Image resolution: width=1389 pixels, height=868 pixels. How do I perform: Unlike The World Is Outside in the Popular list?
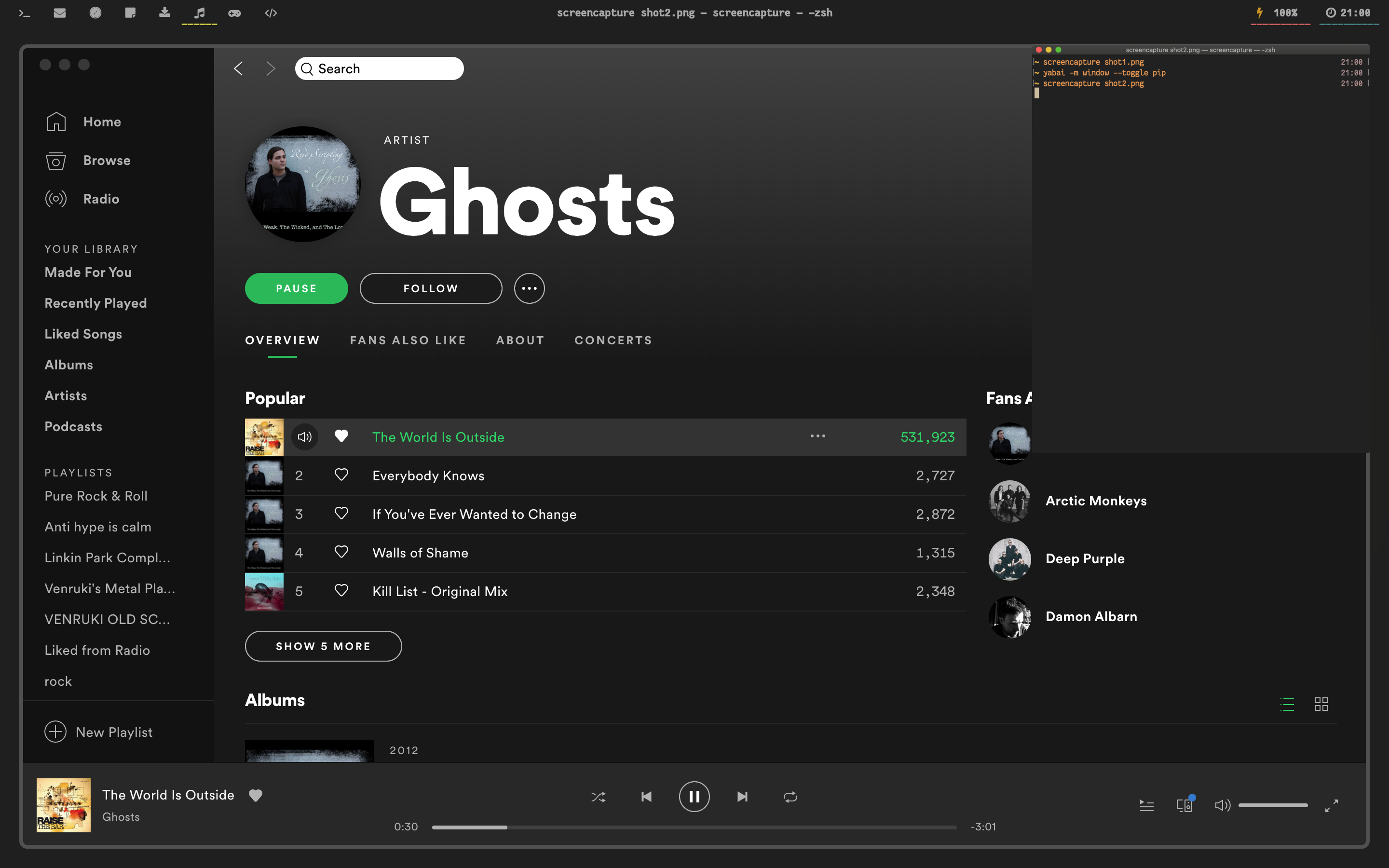click(x=341, y=436)
